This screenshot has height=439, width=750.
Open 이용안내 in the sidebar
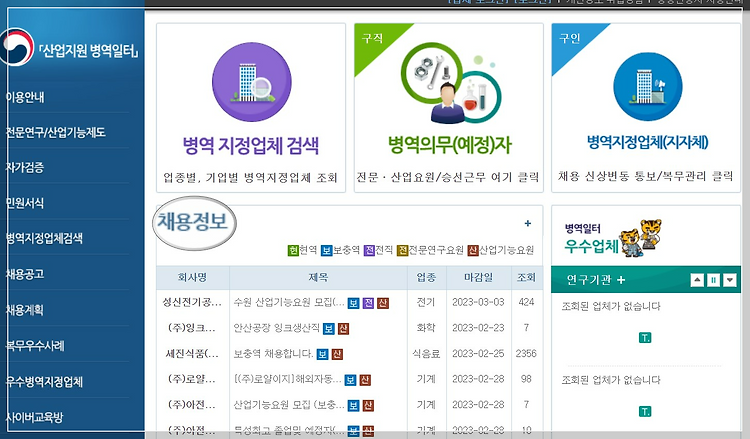coord(25,97)
